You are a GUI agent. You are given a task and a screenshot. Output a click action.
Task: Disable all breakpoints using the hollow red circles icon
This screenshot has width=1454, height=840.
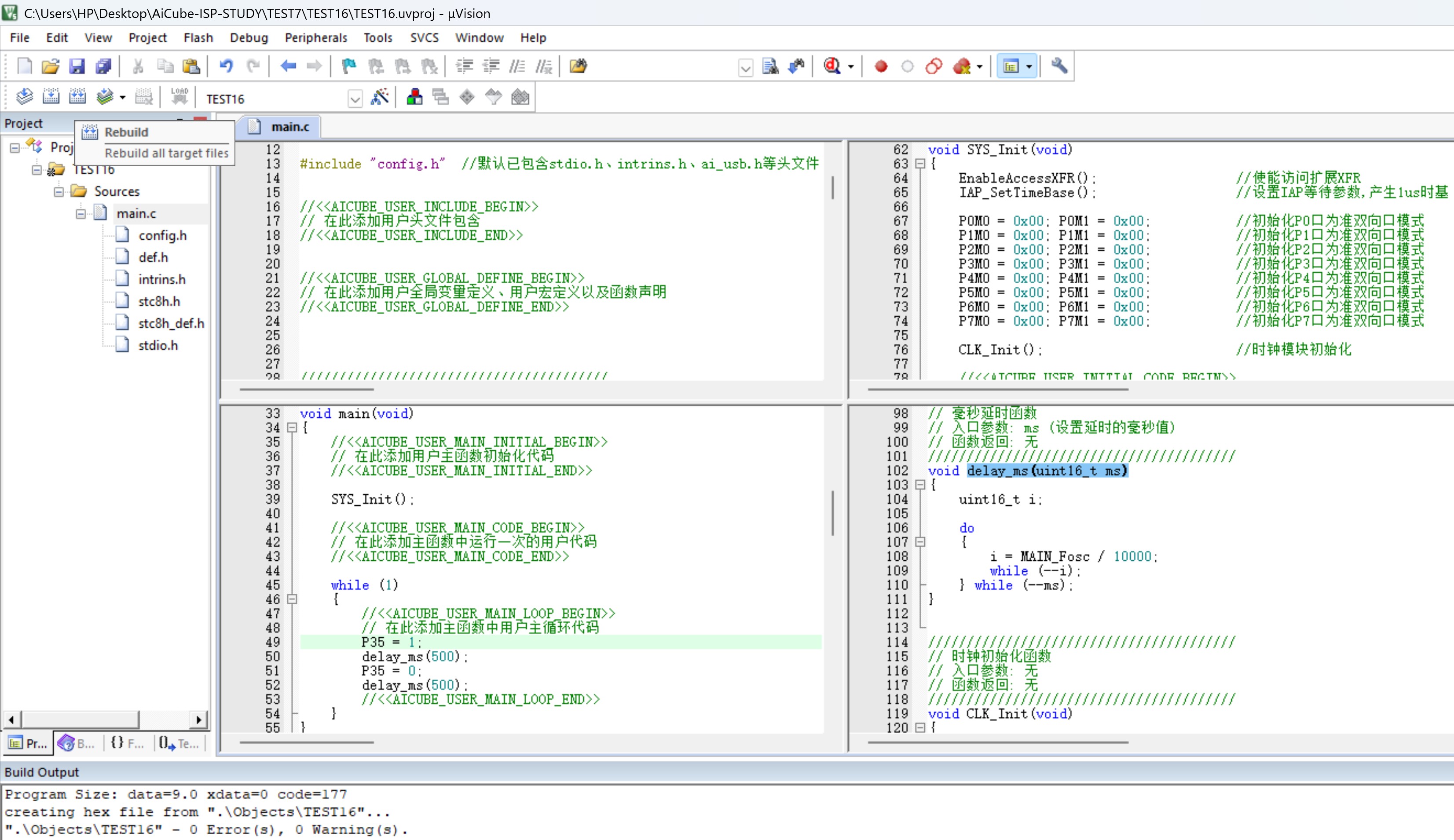(934, 66)
